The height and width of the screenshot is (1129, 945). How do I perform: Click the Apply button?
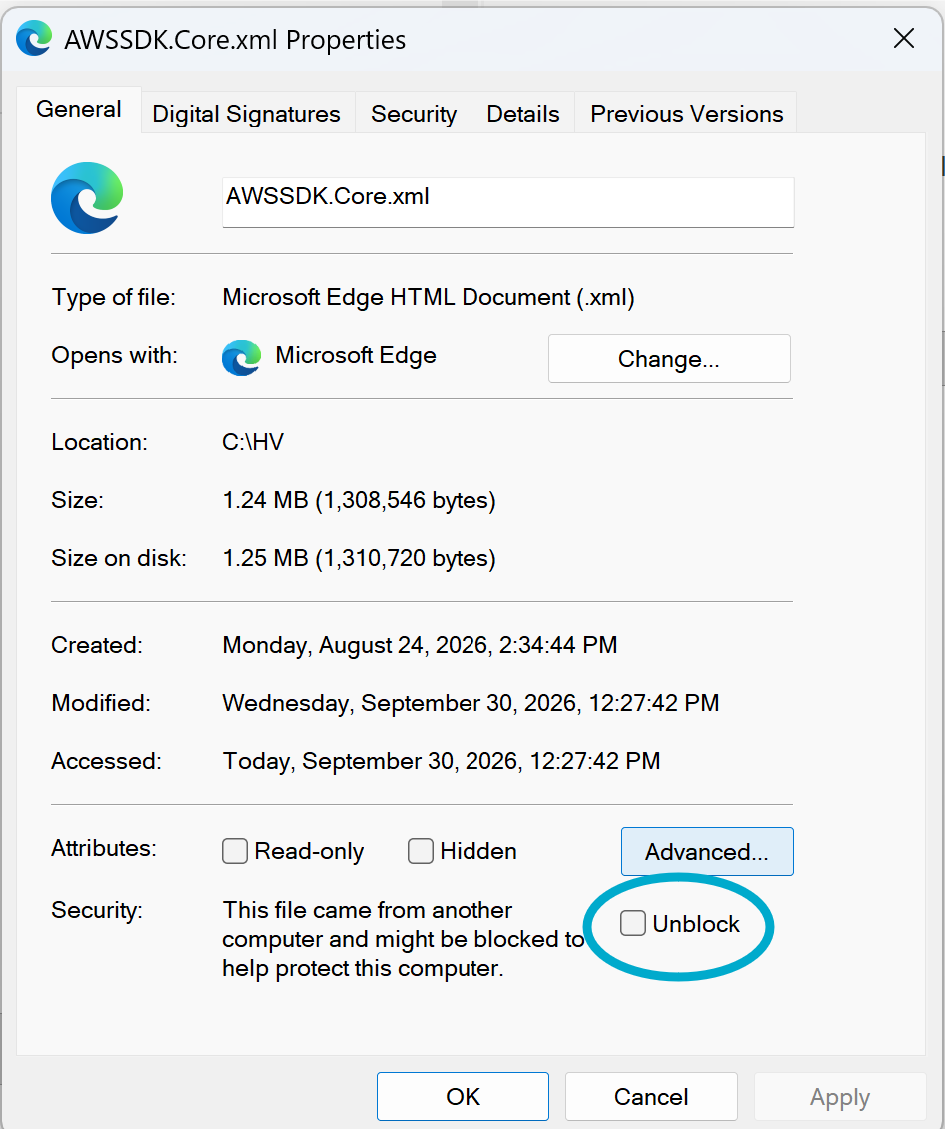(x=840, y=1097)
